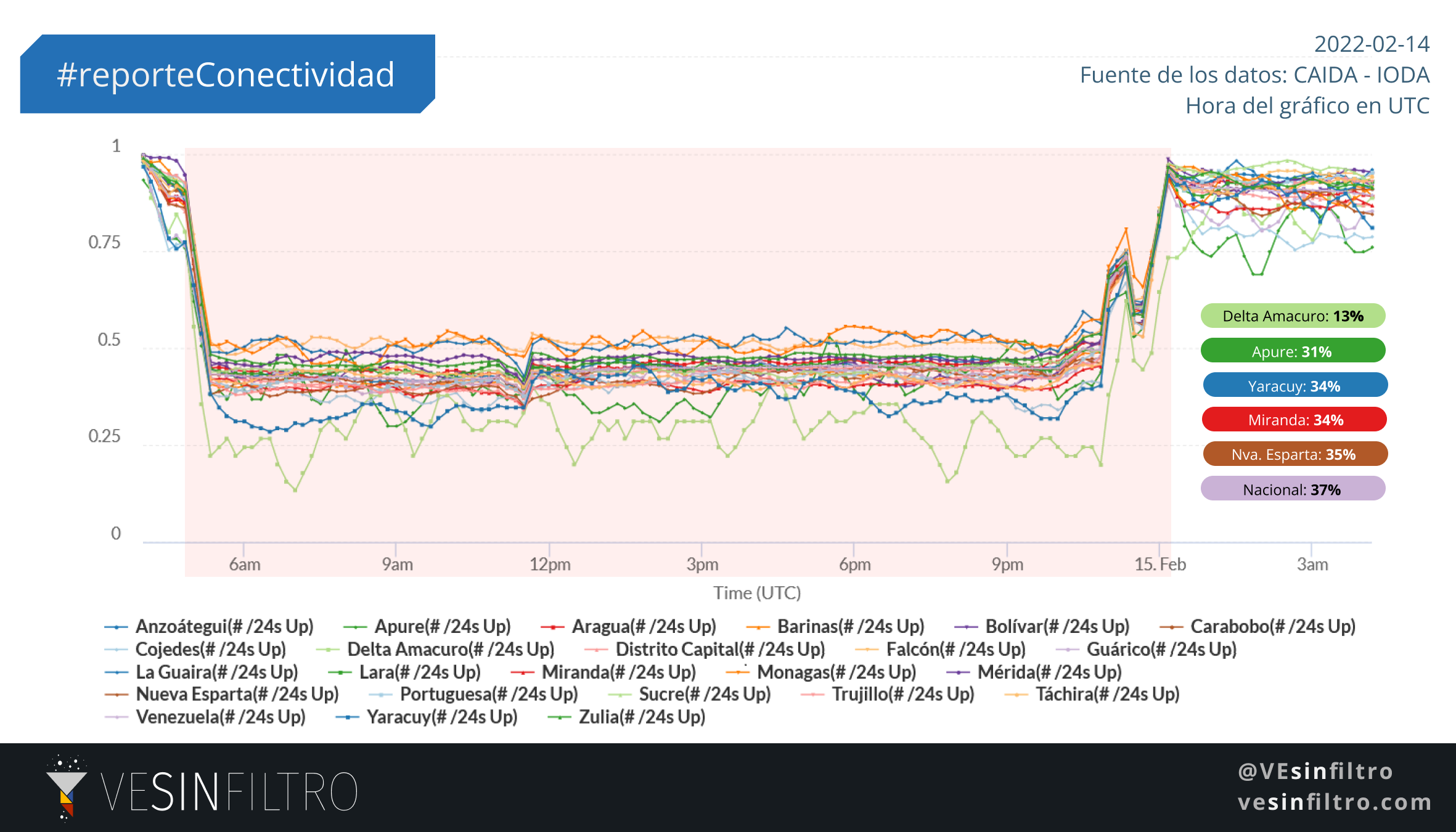
Task: Click the Miranda(# /24s Up) legend entry
Action: tap(603, 672)
